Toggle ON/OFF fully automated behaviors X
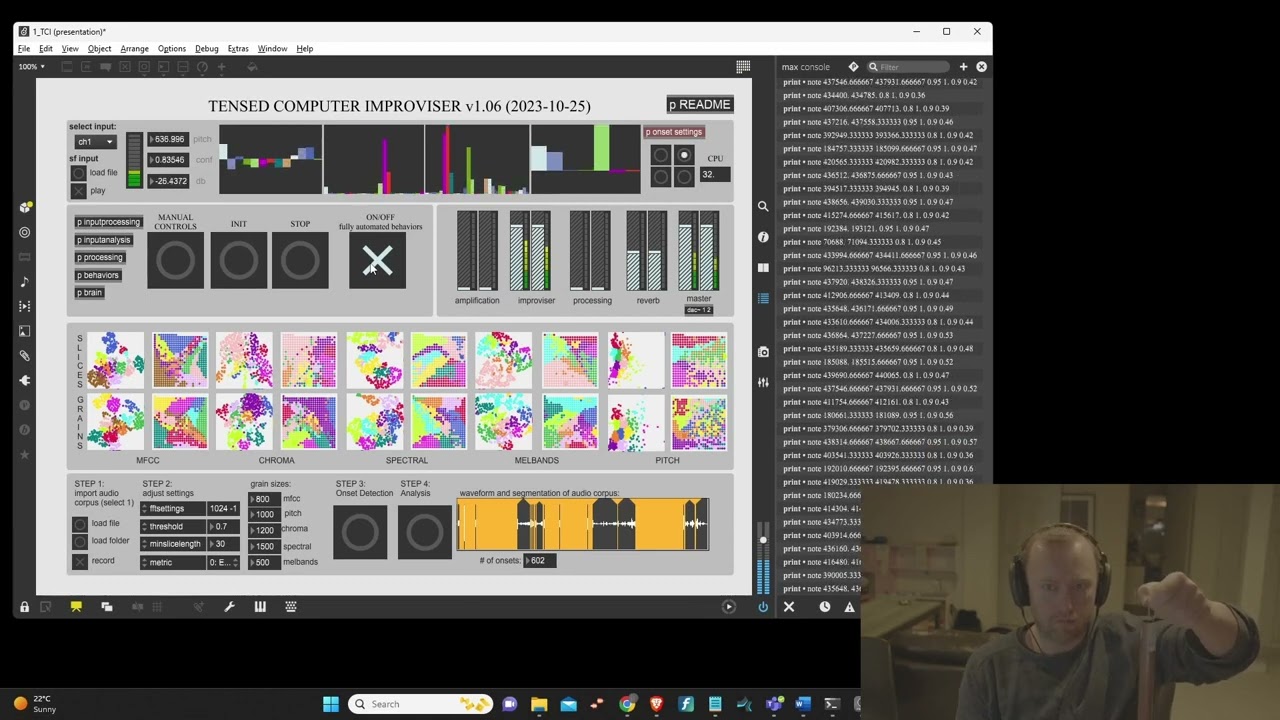This screenshot has width=1280, height=720. click(377, 261)
